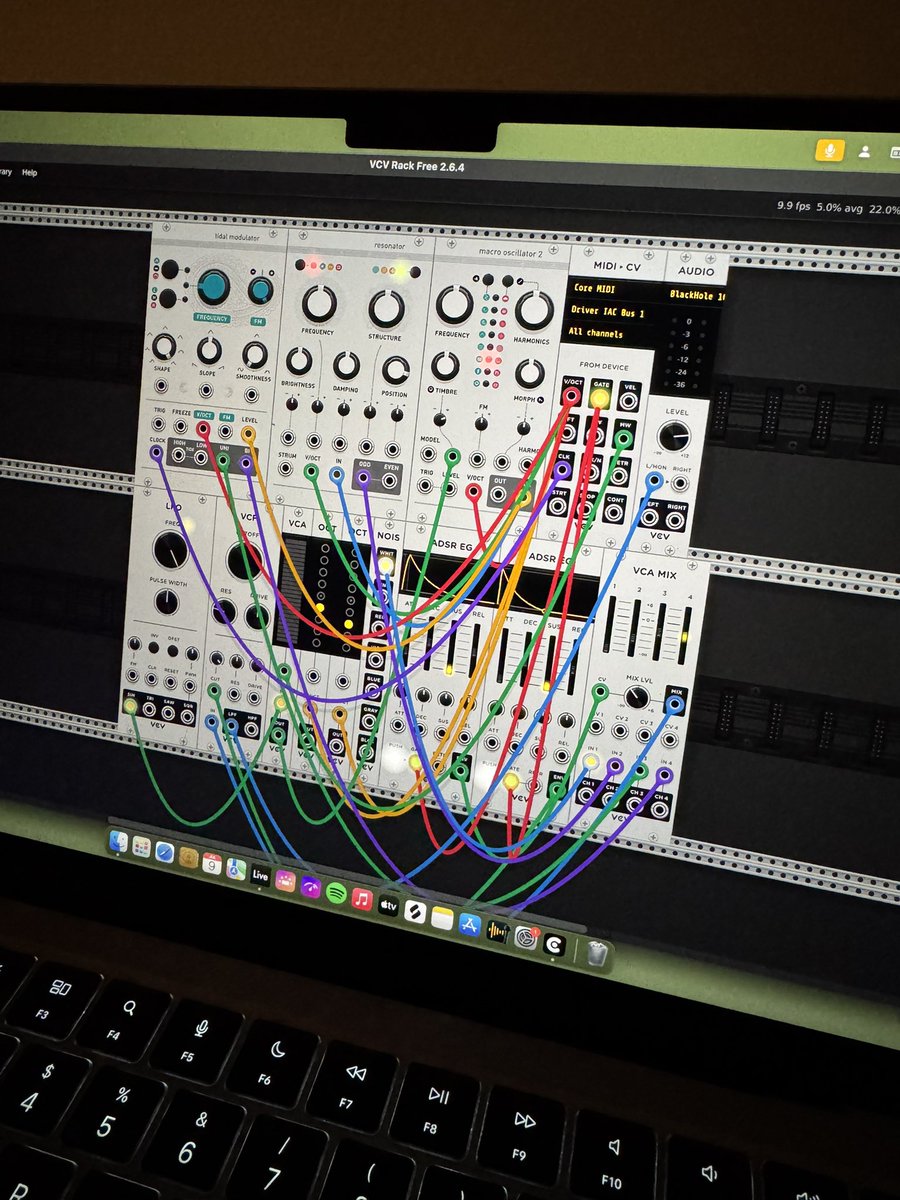Click the Spotify icon in the Dock

tap(336, 894)
